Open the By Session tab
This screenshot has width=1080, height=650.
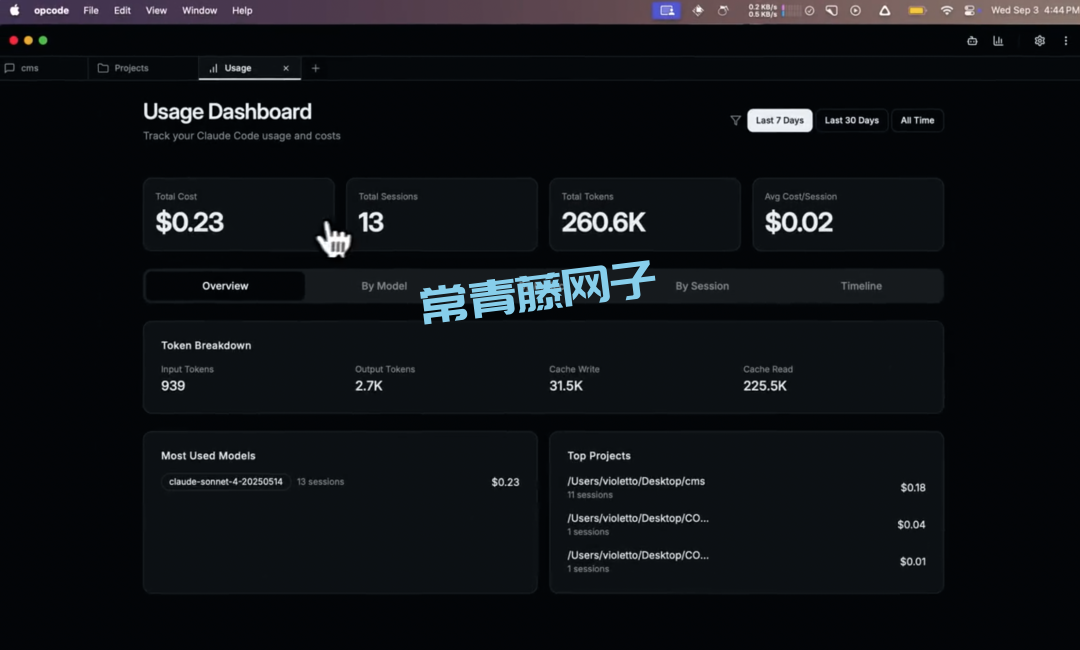pyautogui.click(x=702, y=286)
